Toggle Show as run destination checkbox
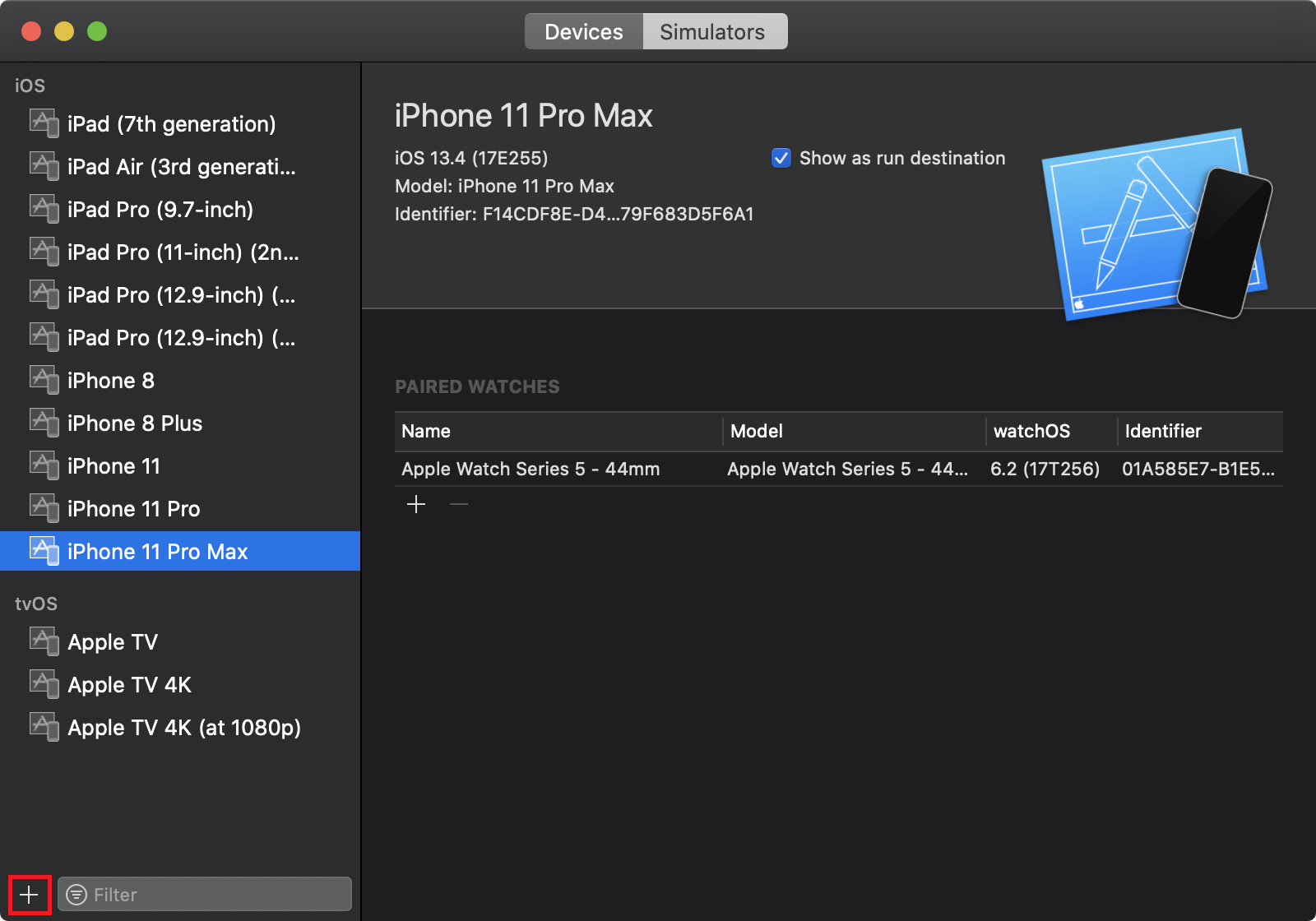1316x921 pixels. coord(781,158)
